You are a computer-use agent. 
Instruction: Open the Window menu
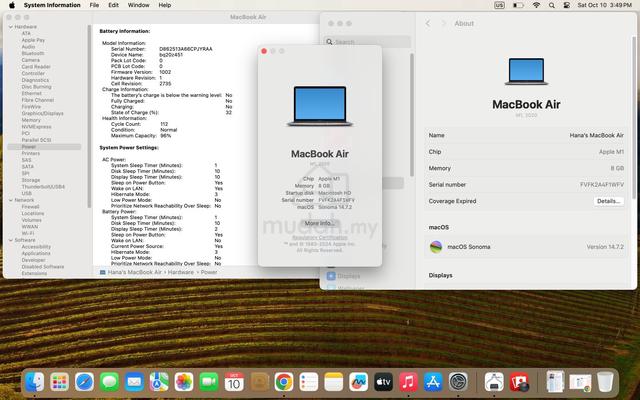click(138, 5)
